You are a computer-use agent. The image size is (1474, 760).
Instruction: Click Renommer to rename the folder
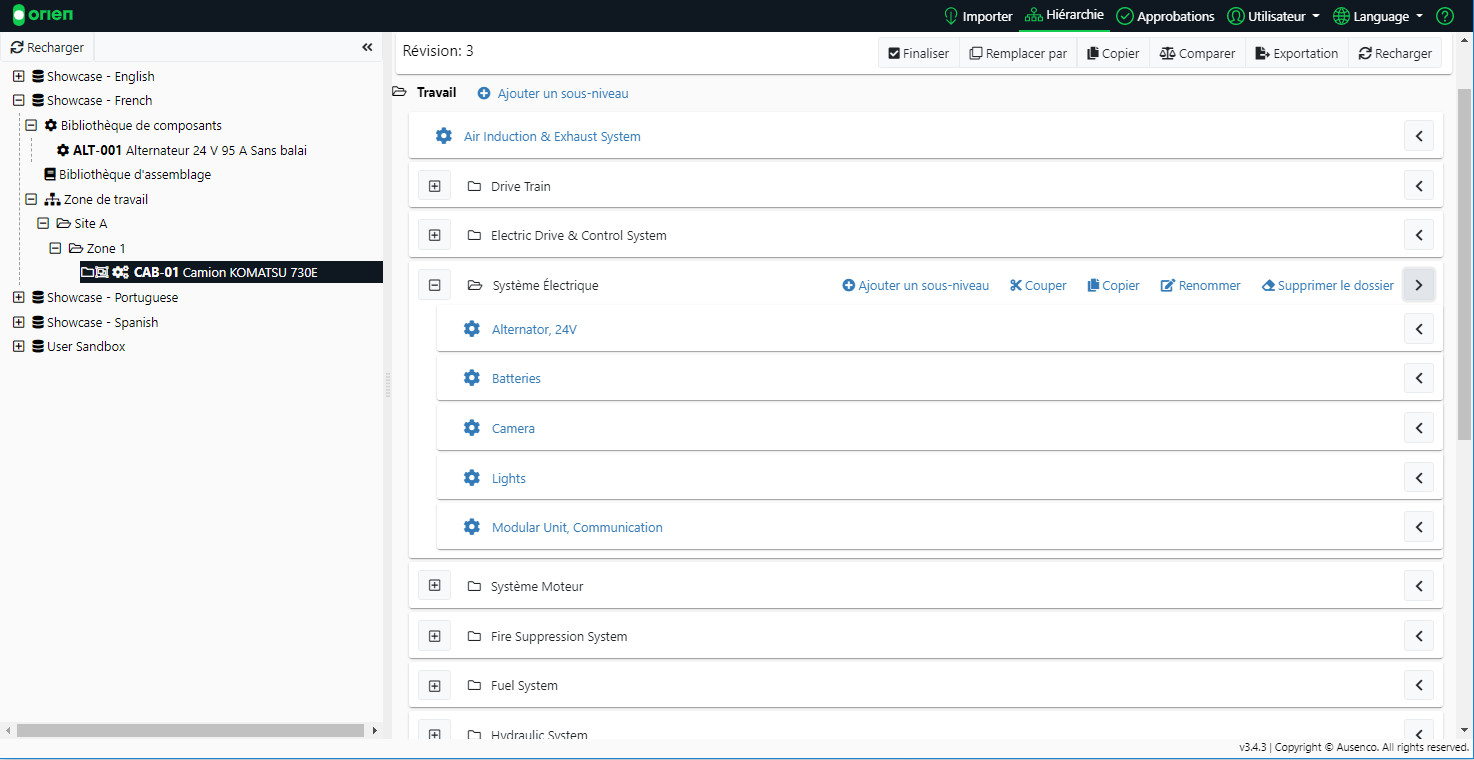coord(1200,286)
